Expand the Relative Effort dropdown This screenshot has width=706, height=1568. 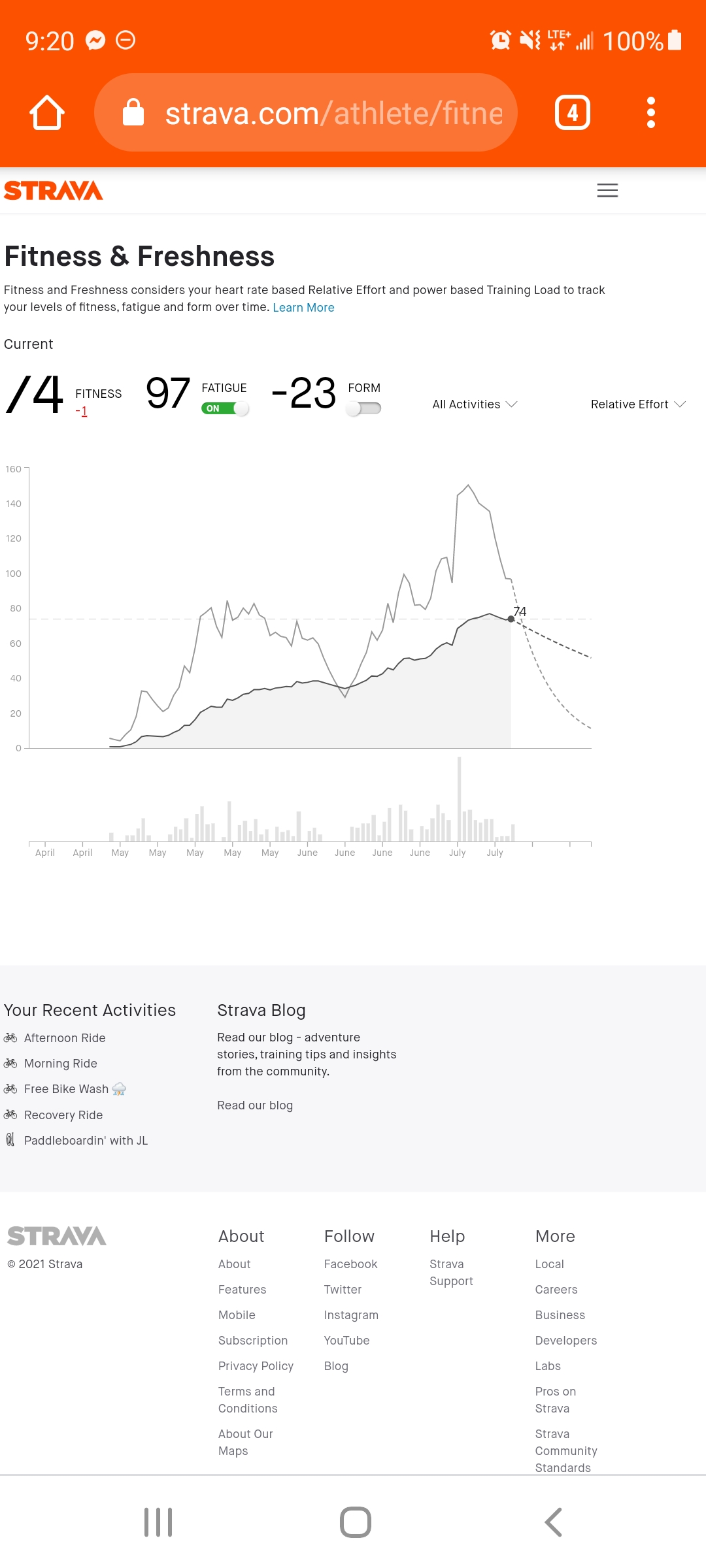point(637,404)
